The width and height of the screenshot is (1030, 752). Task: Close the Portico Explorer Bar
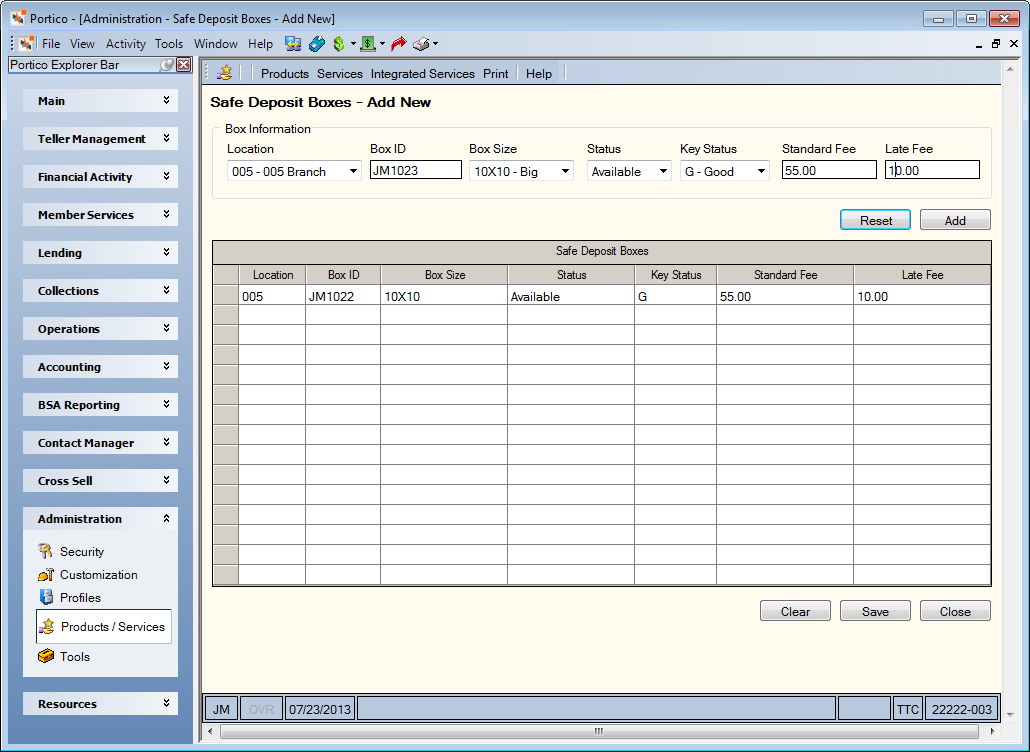click(184, 64)
